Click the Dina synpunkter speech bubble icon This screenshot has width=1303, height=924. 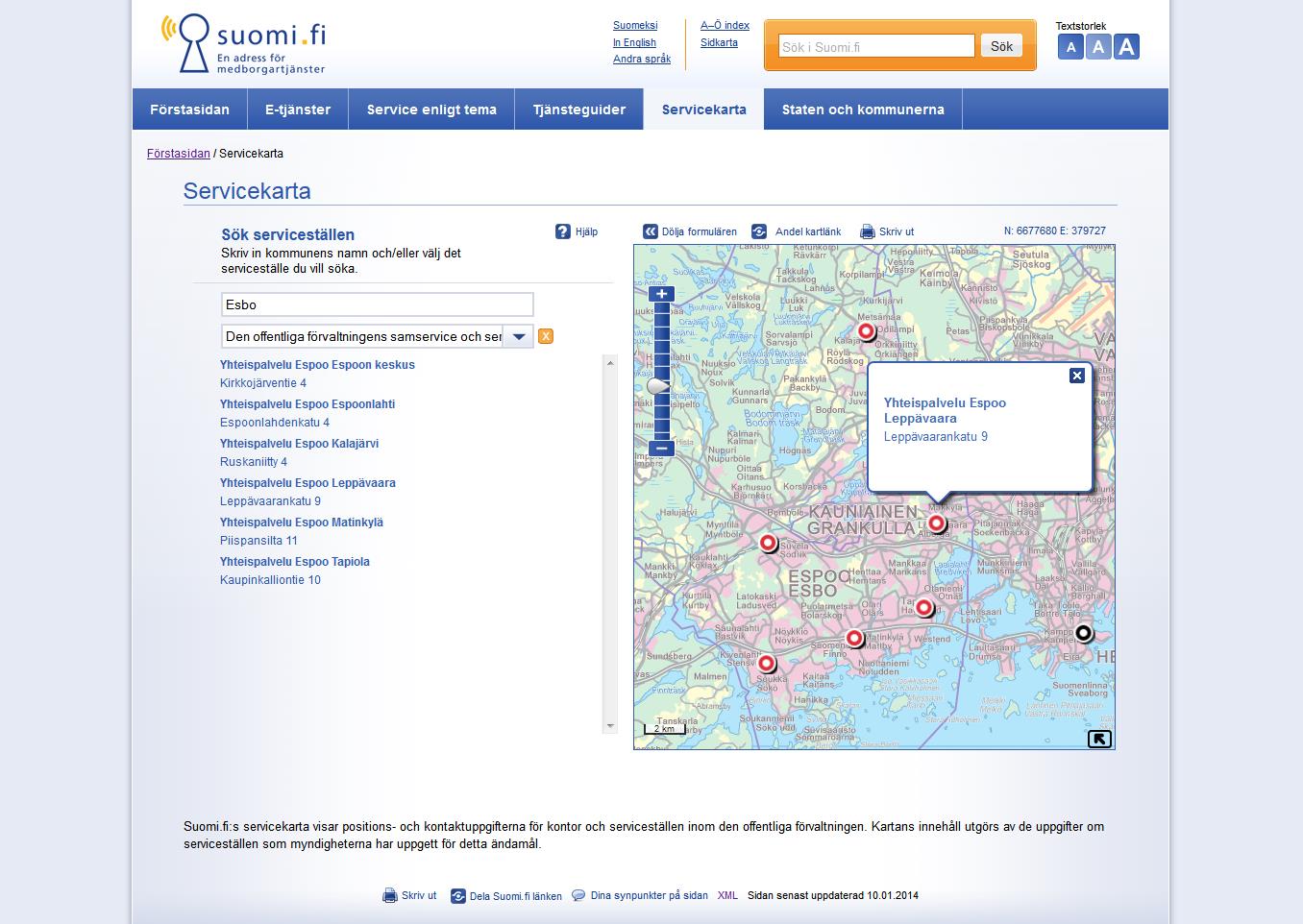(x=578, y=895)
